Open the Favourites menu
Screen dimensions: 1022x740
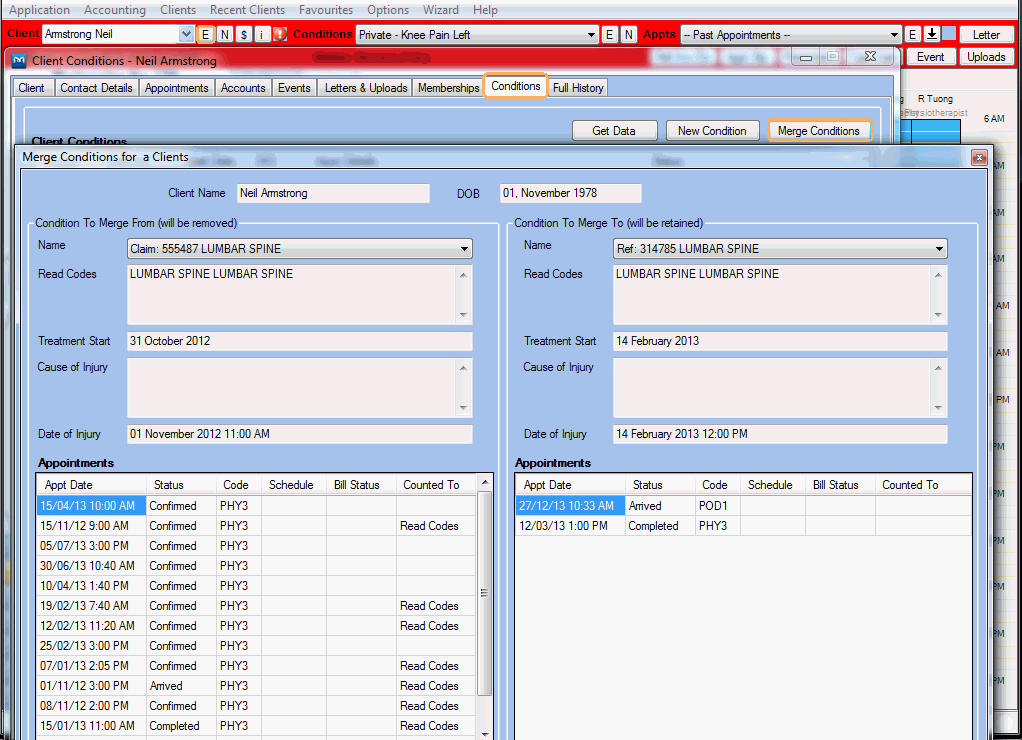tap(326, 10)
